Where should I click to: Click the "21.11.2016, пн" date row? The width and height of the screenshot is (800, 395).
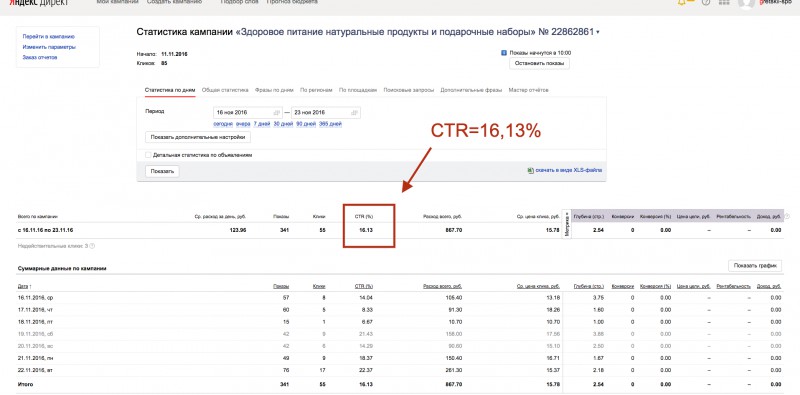point(35,358)
